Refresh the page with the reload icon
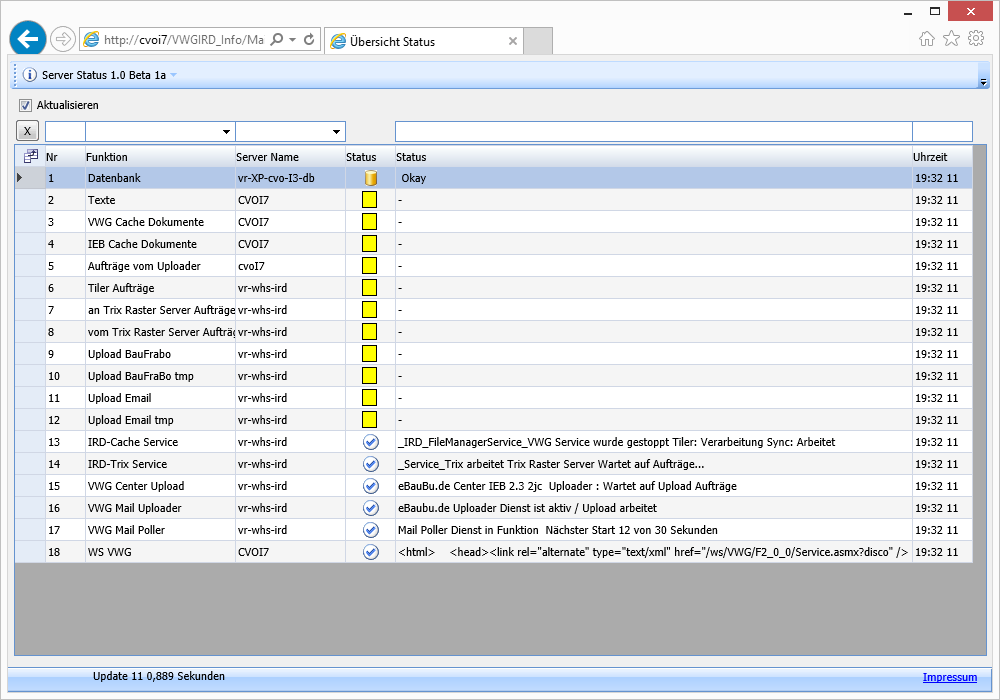Screen dimensions: 1000x700 (309, 40)
